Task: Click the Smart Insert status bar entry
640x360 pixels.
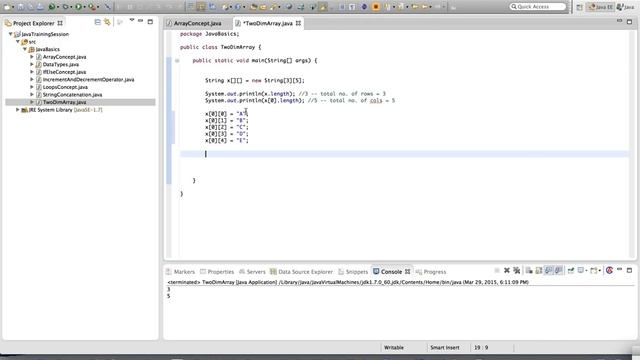Action: [444, 347]
